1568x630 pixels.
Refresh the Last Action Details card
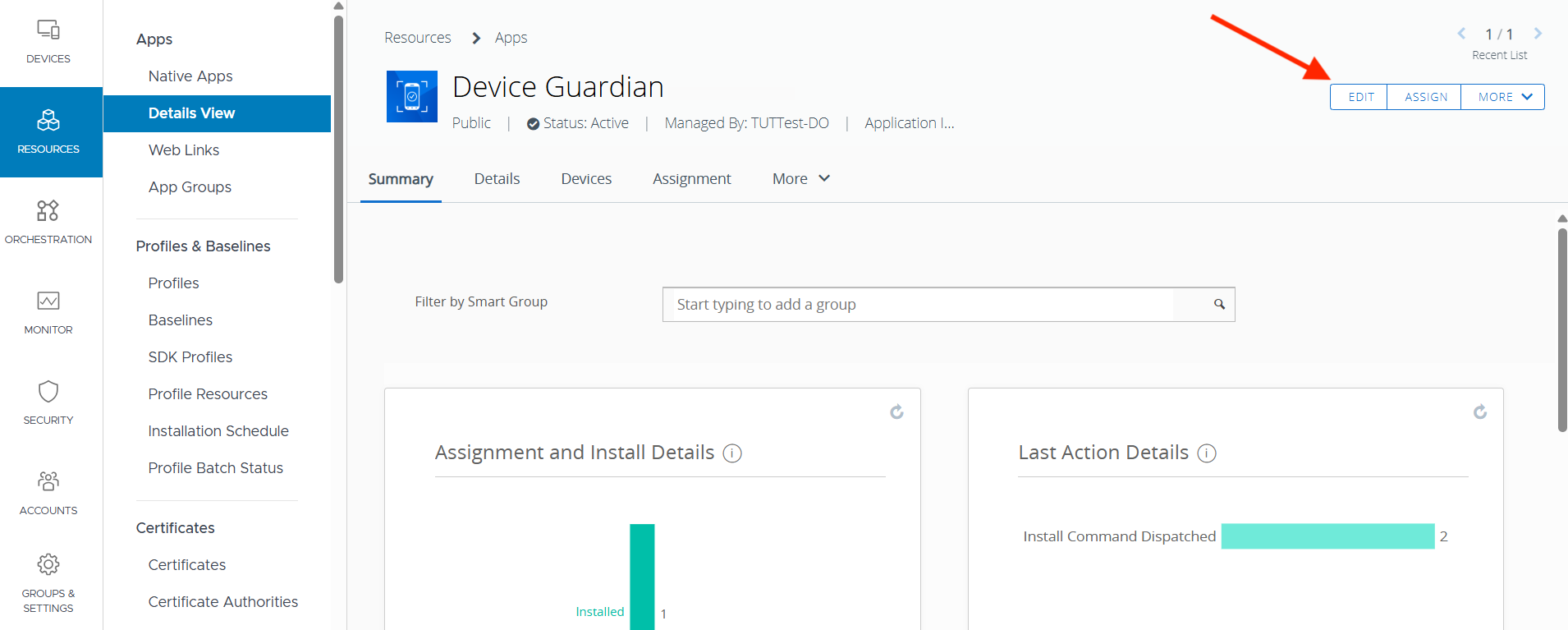[x=1479, y=412]
